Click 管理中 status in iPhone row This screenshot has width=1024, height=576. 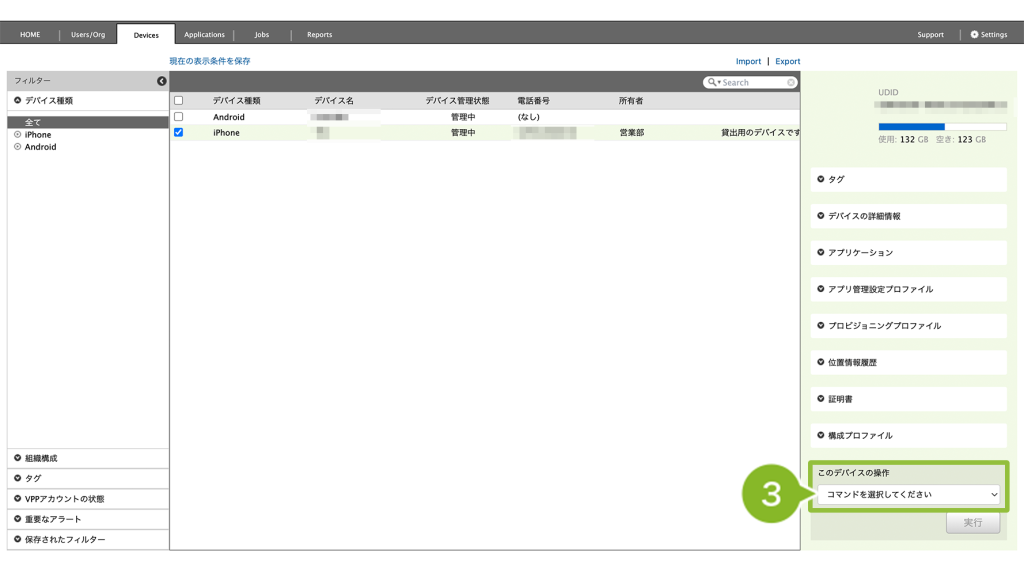(463, 133)
